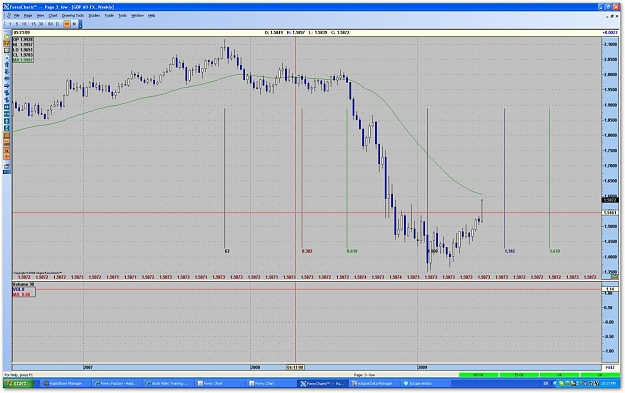Open the Help menu
The width and height of the screenshot is (625, 393).
coord(151,16)
